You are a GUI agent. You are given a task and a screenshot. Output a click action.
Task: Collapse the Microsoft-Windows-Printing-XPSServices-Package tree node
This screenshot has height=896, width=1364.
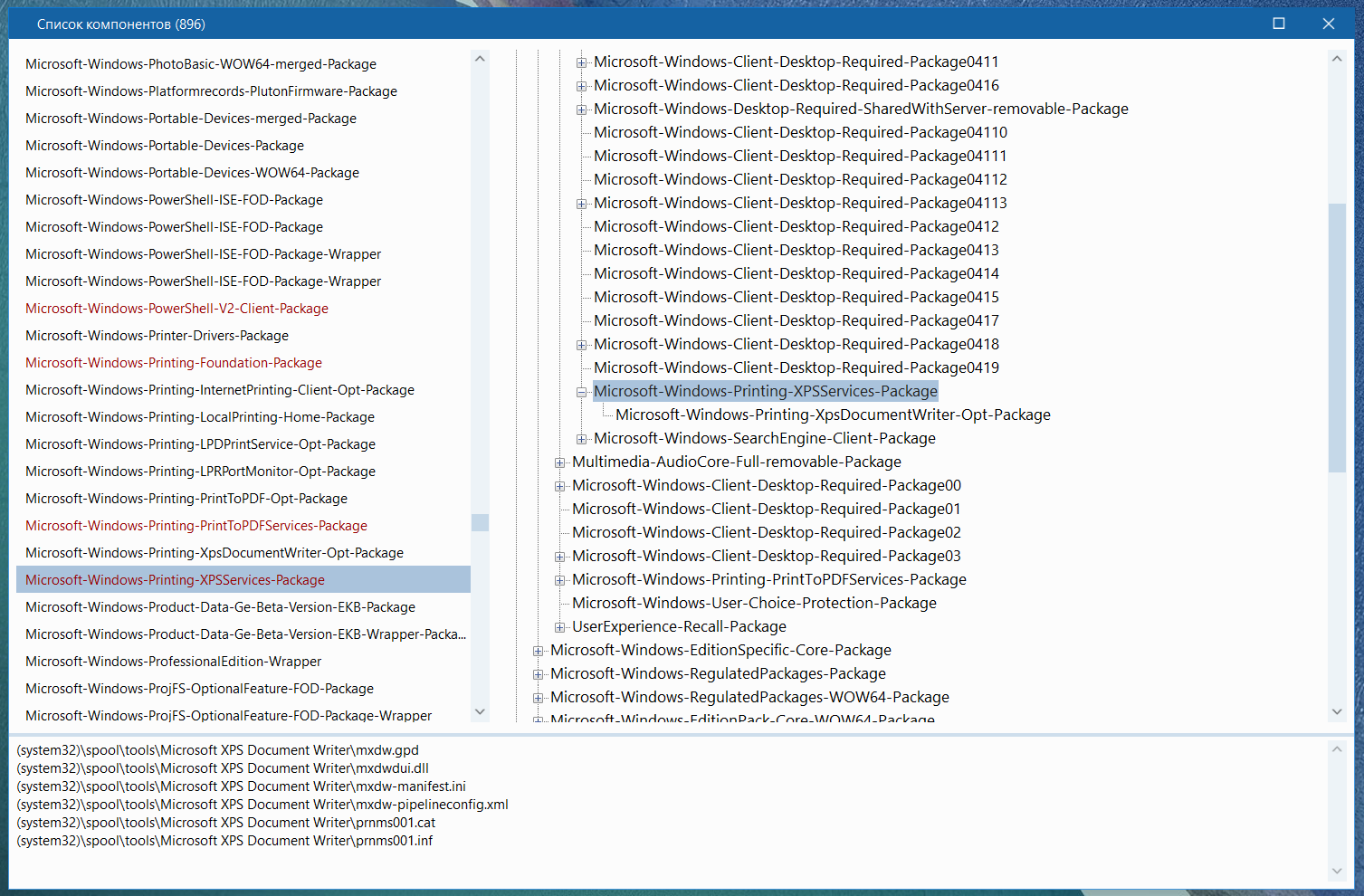click(x=582, y=392)
